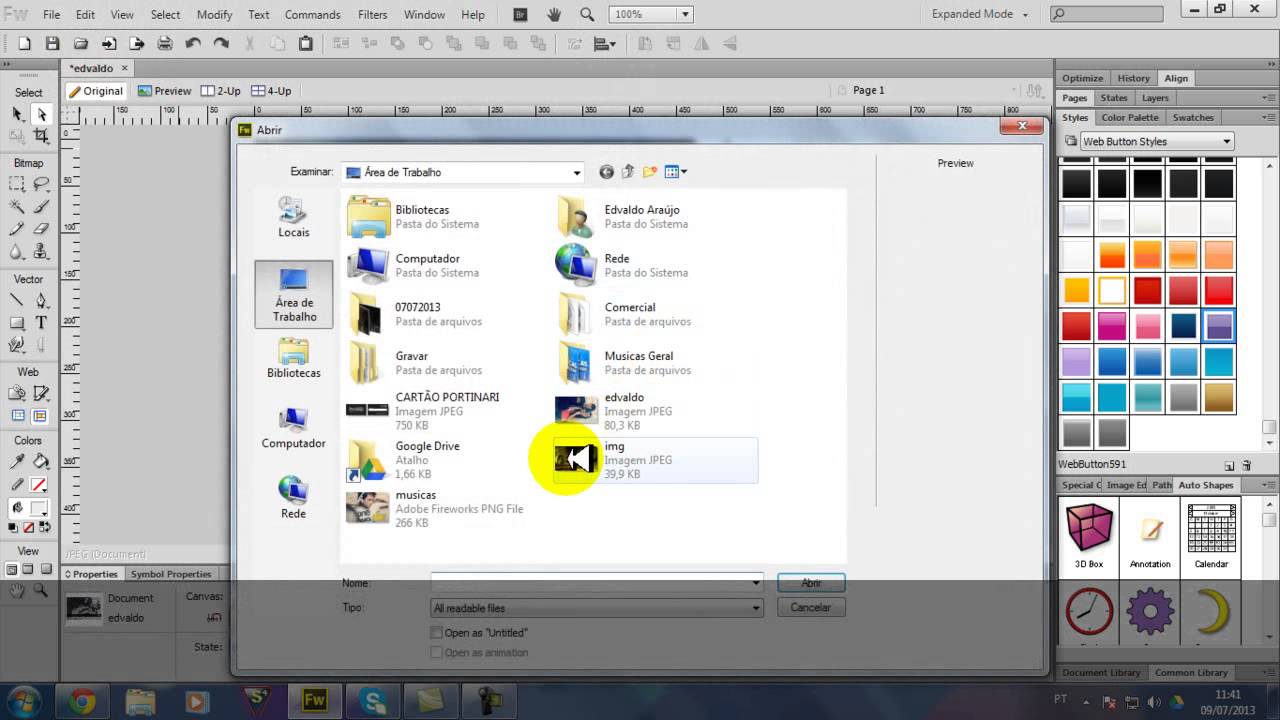Select the Rectangle vector tool
This screenshot has height=720, width=1280.
point(17,322)
